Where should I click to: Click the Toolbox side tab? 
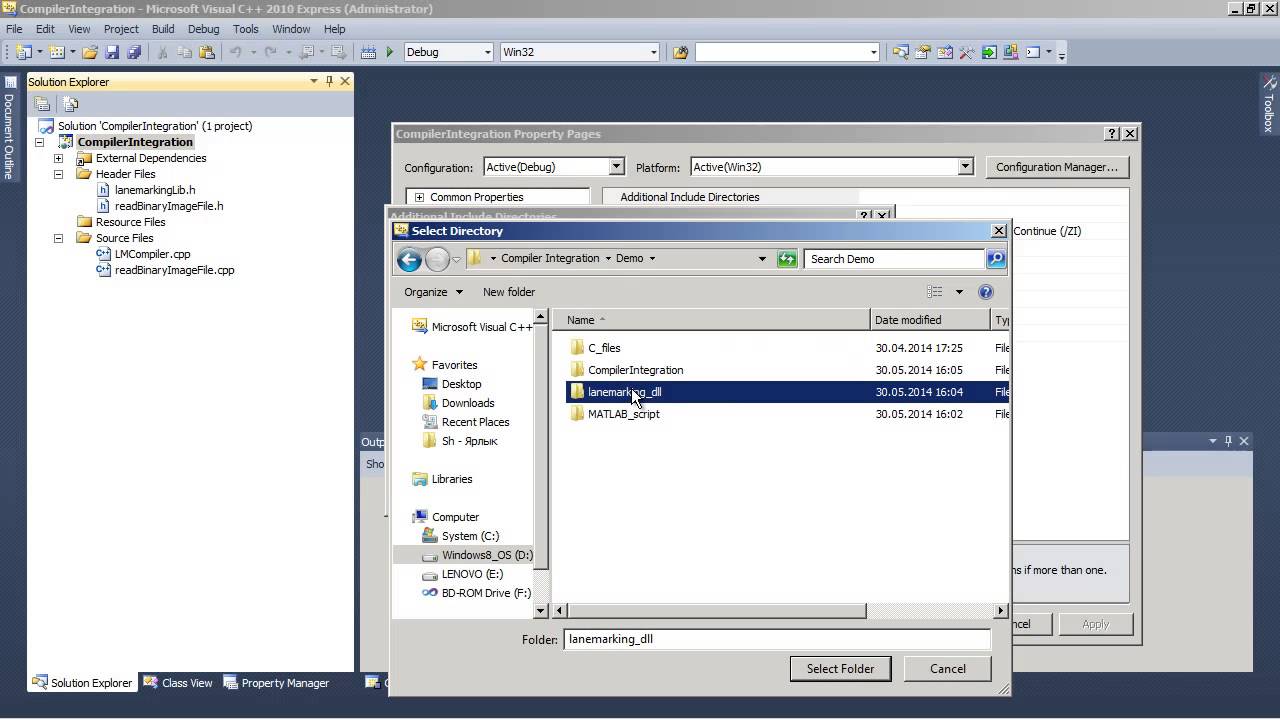tap(1269, 105)
